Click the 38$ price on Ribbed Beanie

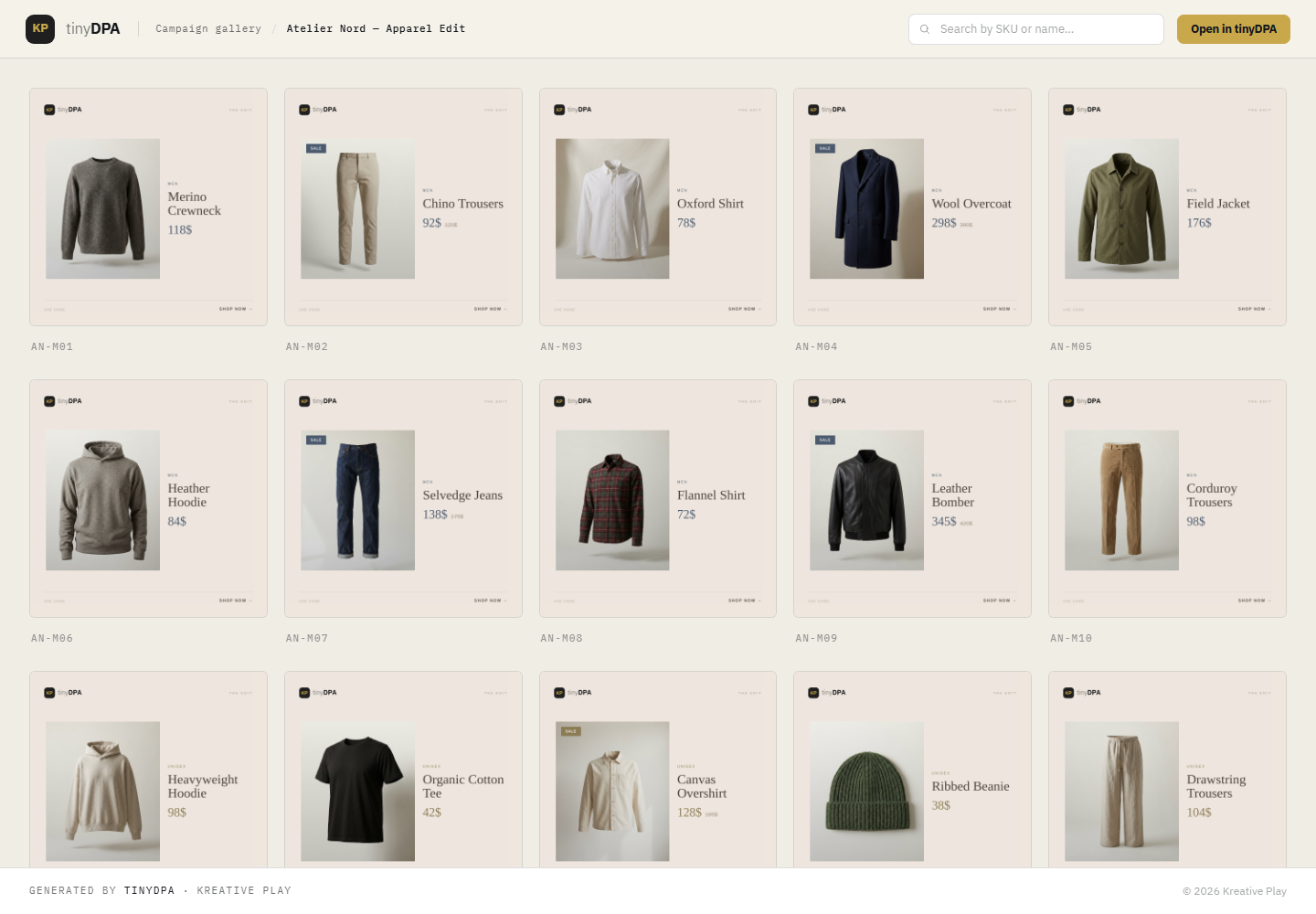tap(941, 806)
